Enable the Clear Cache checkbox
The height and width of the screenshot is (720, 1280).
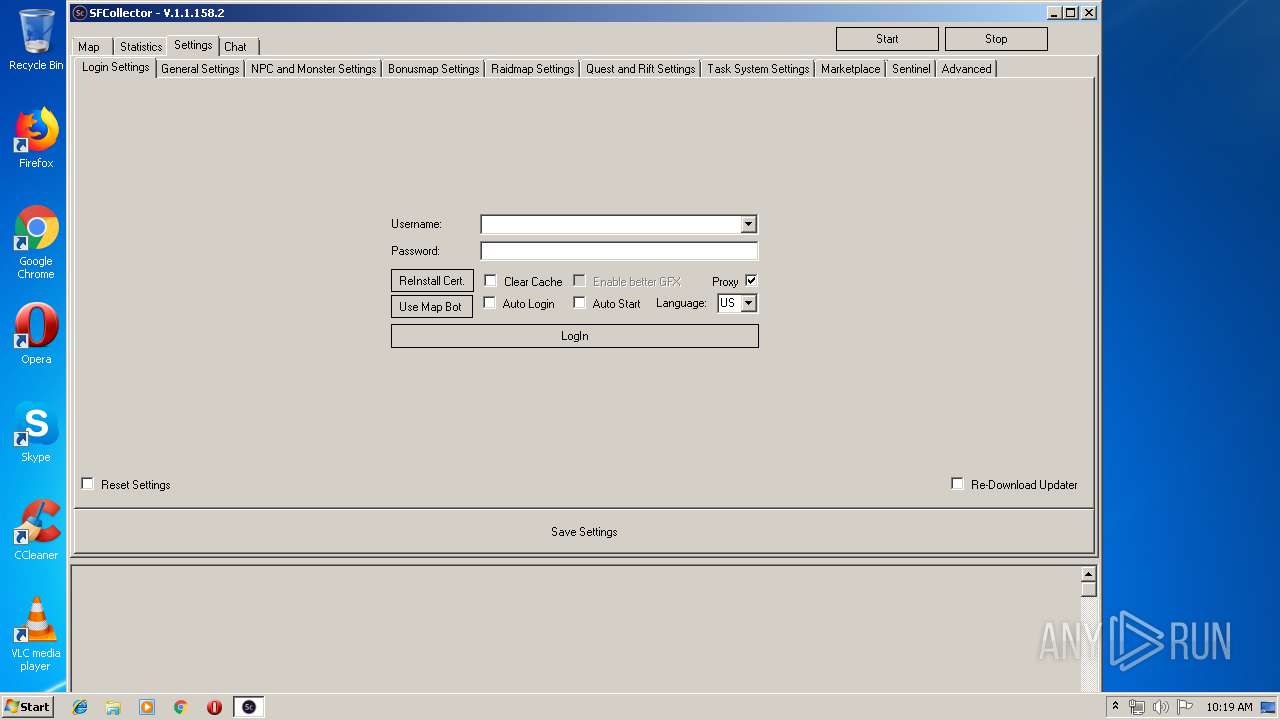pos(490,281)
